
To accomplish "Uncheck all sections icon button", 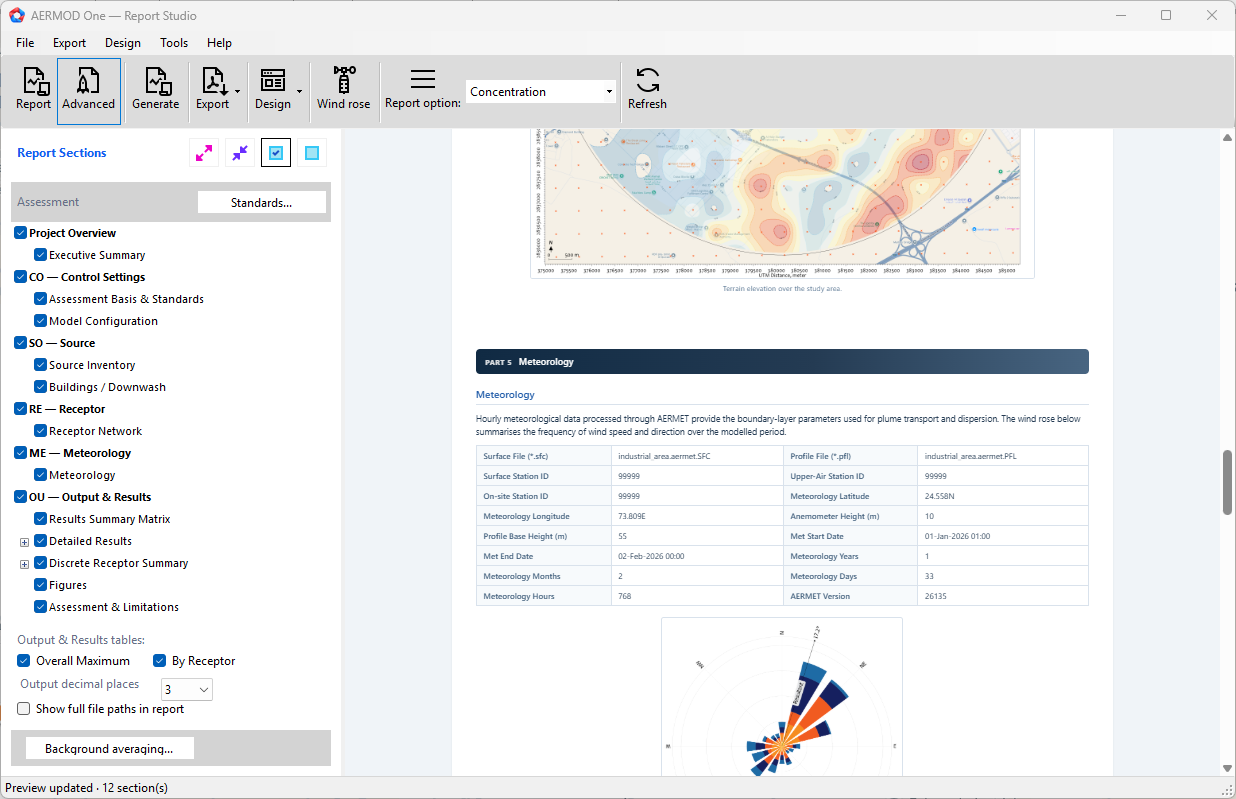I will click(312, 153).
